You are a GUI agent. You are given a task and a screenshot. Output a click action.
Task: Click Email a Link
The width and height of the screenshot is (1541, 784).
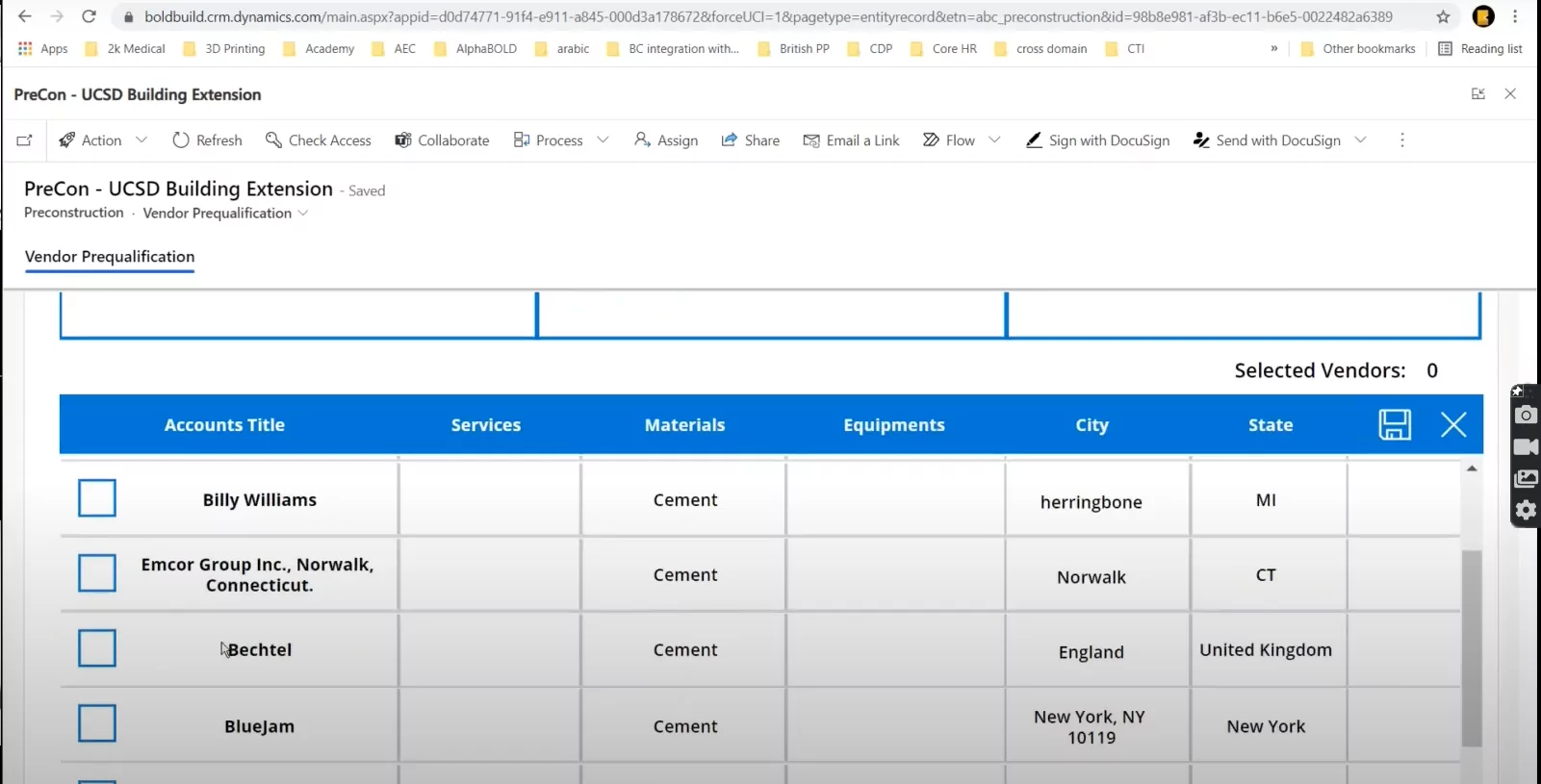851,140
